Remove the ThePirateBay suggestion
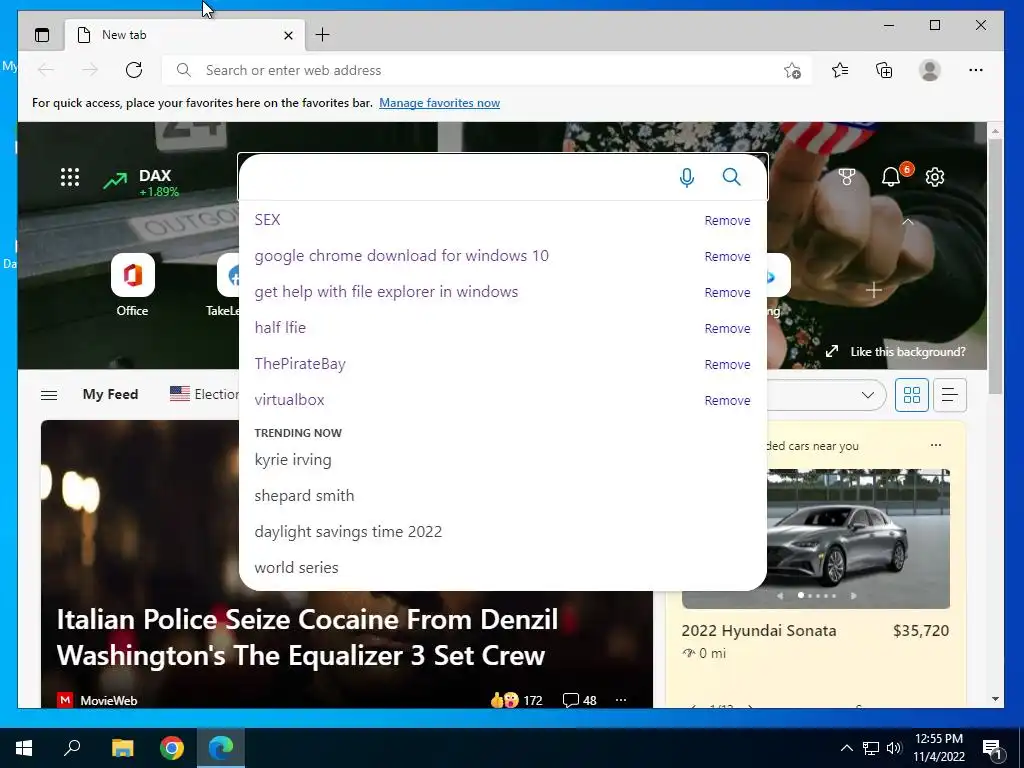Image resolution: width=1024 pixels, height=768 pixels. [727, 364]
